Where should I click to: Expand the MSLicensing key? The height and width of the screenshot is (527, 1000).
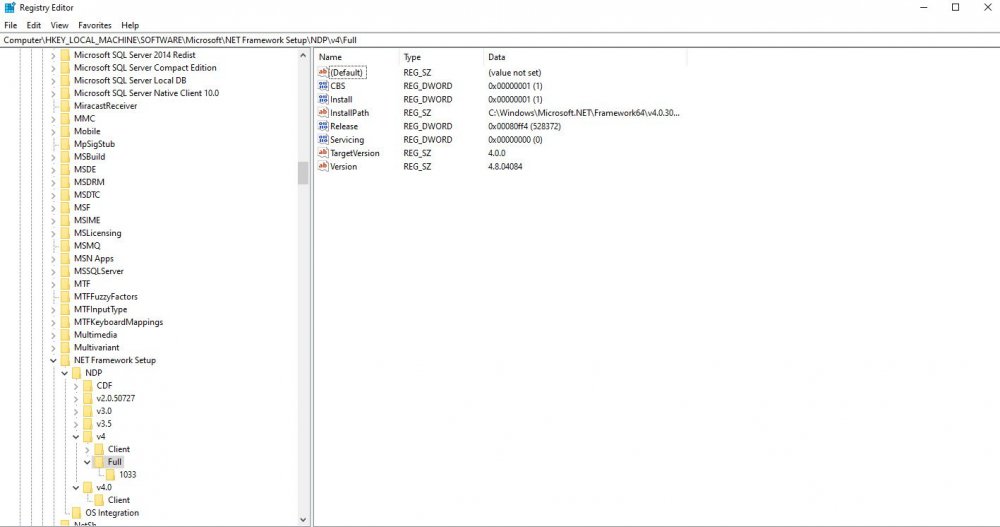click(x=54, y=234)
